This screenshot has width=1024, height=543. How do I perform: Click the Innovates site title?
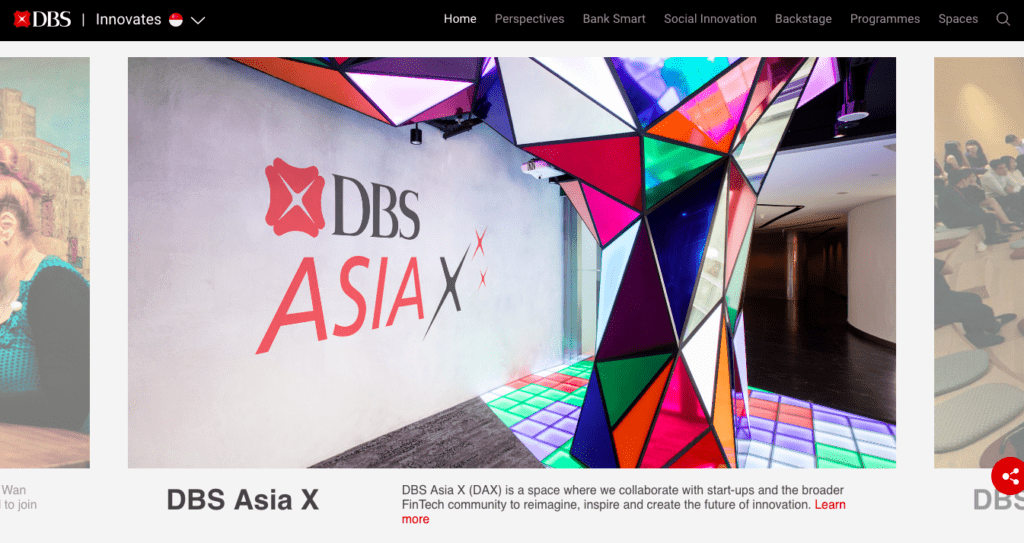tap(129, 20)
